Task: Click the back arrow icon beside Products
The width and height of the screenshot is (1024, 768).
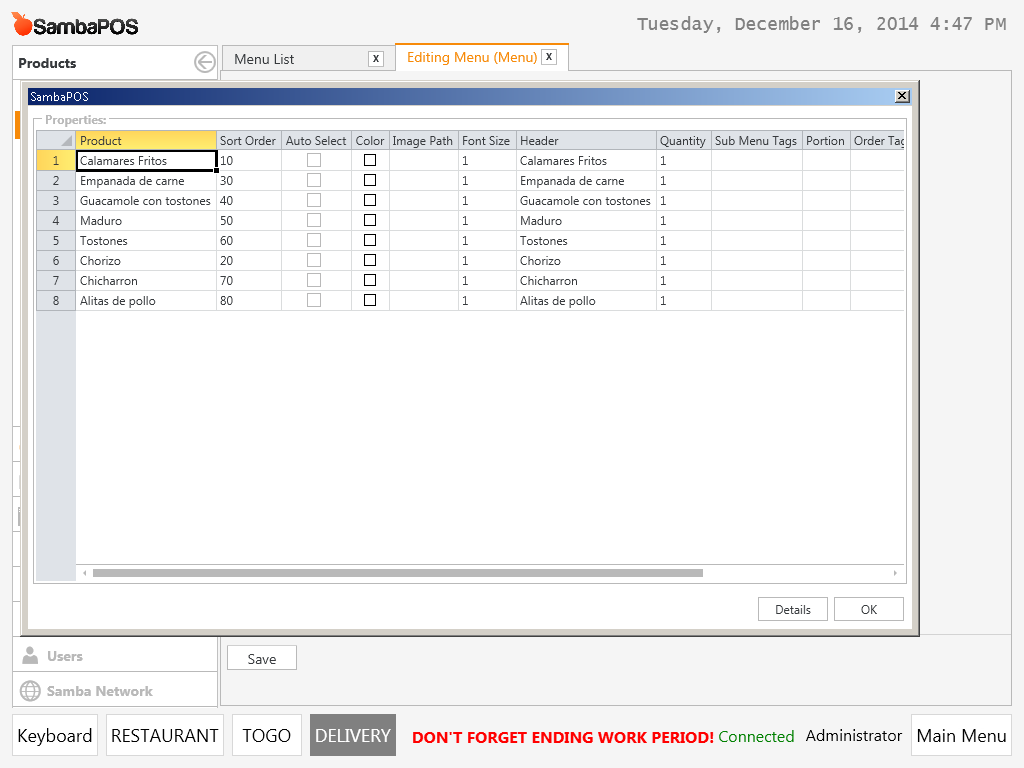Action: [204, 62]
